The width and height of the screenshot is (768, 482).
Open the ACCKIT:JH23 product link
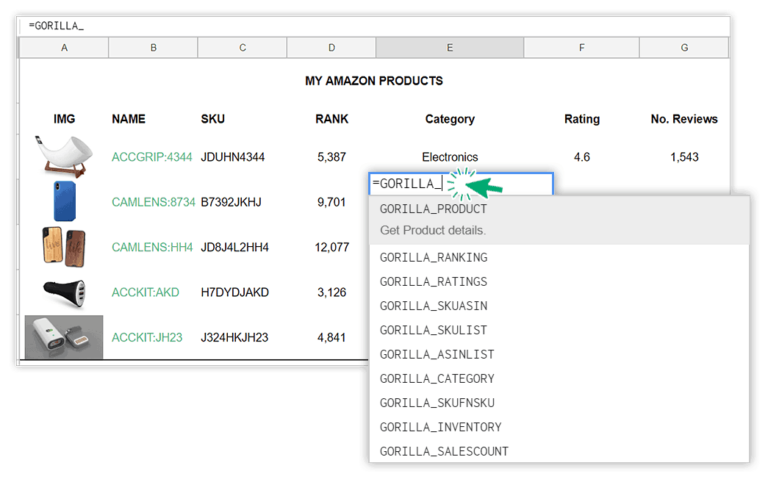click(147, 337)
